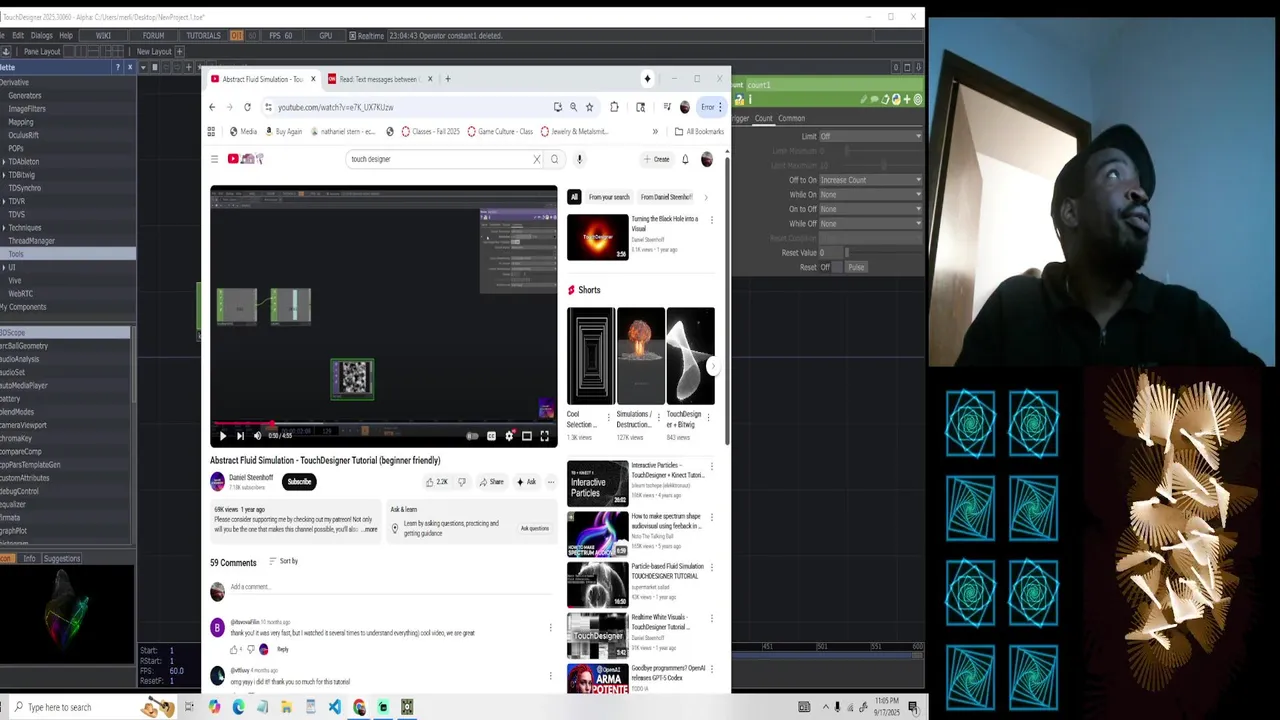The height and width of the screenshot is (720, 1280).
Task: Open the All Bookmarks folder
Action: point(699,131)
